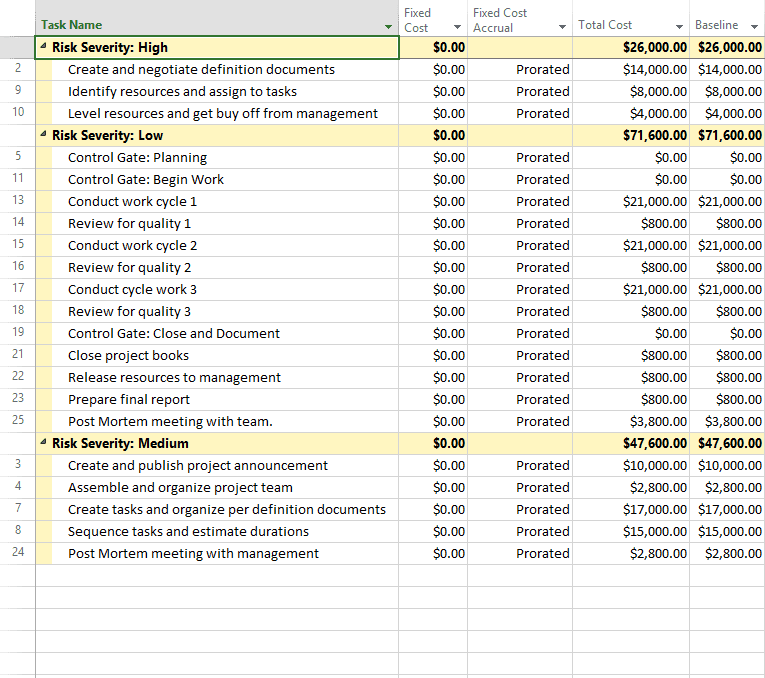Collapse the Risk Severity: Low group
This screenshot has height=678, width=765.
pyautogui.click(x=43, y=134)
